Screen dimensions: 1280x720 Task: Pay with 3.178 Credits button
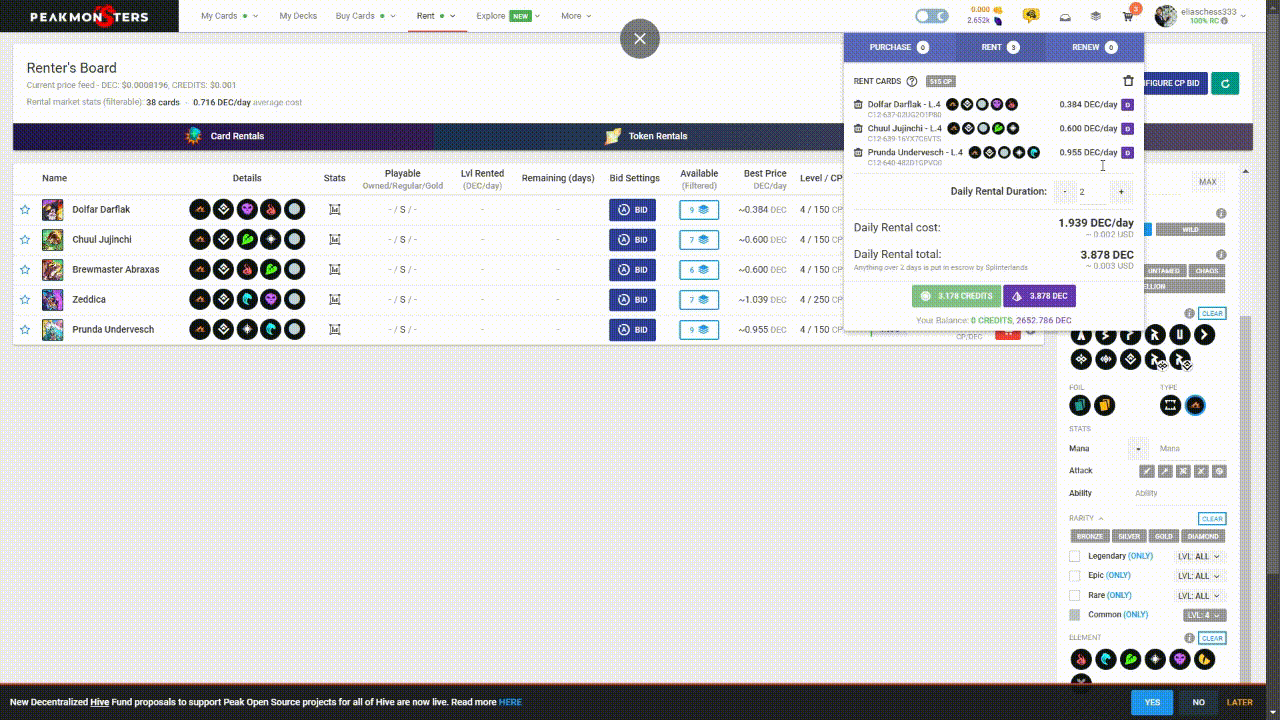point(955,296)
